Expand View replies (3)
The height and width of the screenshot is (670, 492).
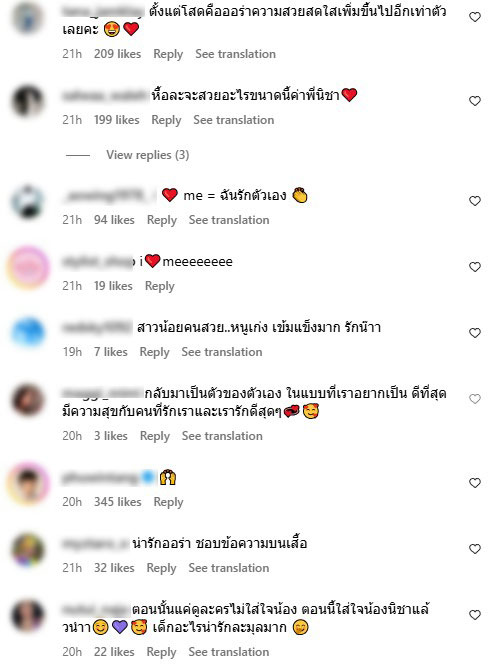tap(147, 155)
